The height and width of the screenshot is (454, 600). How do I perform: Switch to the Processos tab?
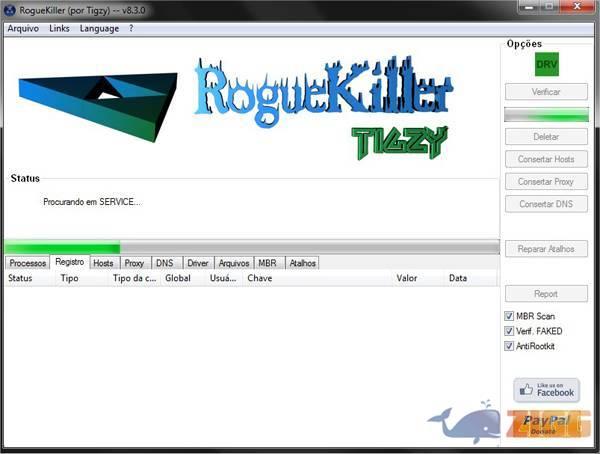point(27,263)
